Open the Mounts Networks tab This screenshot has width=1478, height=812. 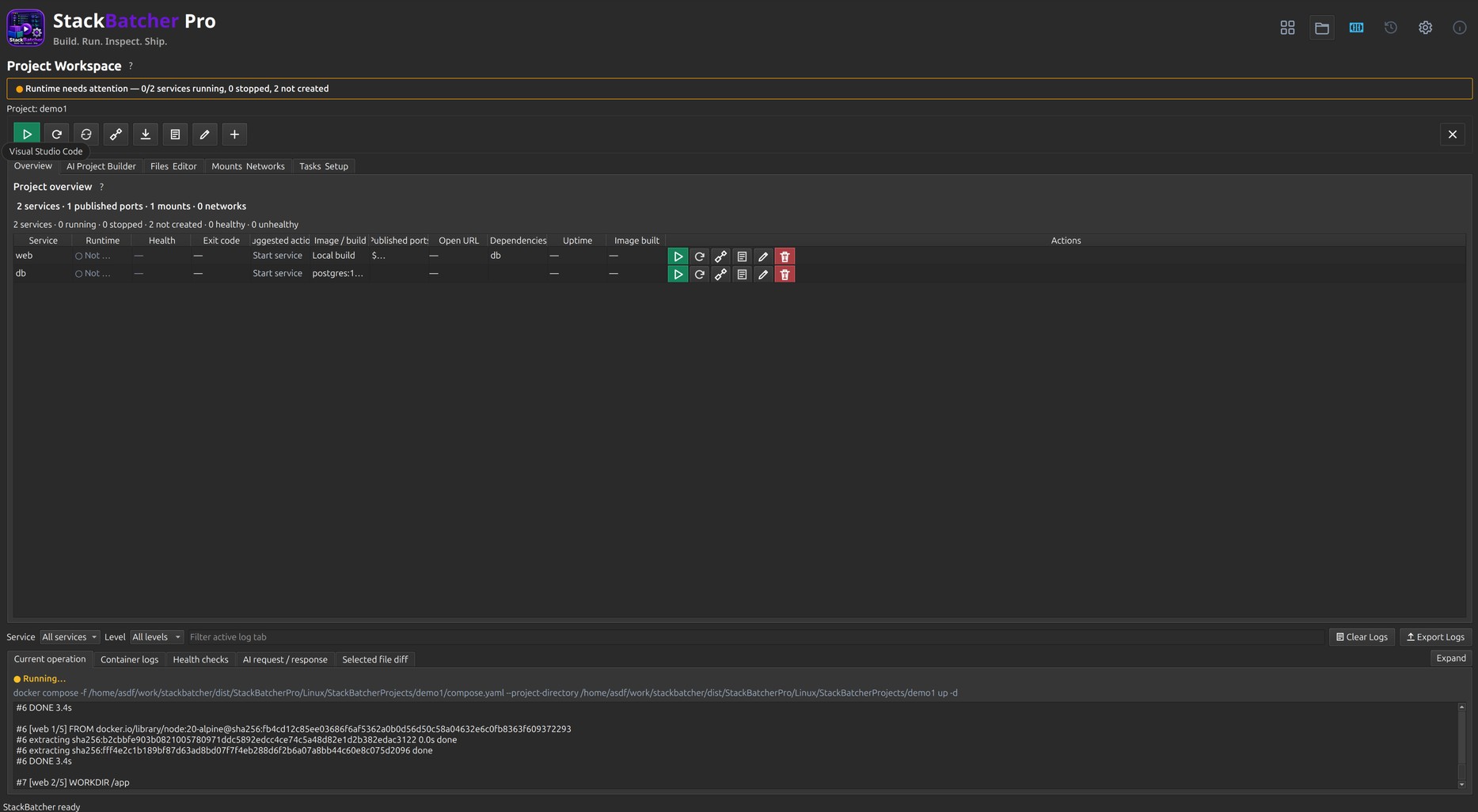pos(248,166)
